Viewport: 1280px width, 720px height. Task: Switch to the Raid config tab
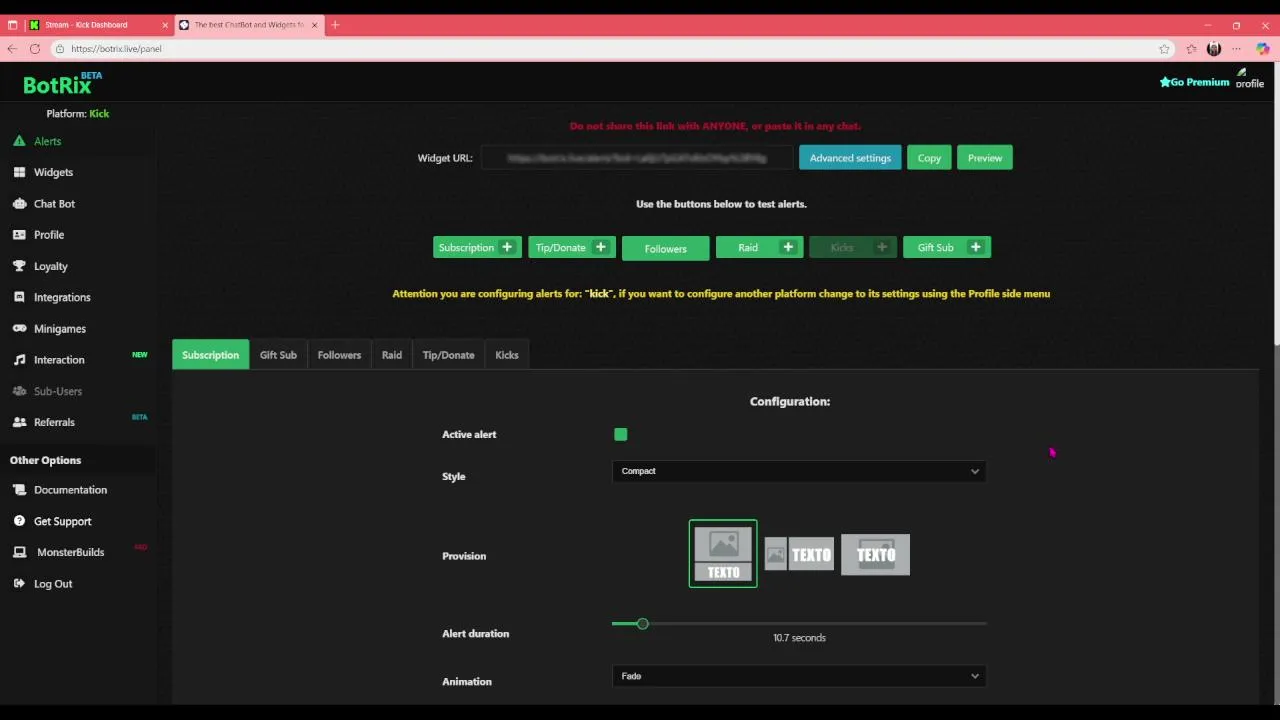click(392, 355)
